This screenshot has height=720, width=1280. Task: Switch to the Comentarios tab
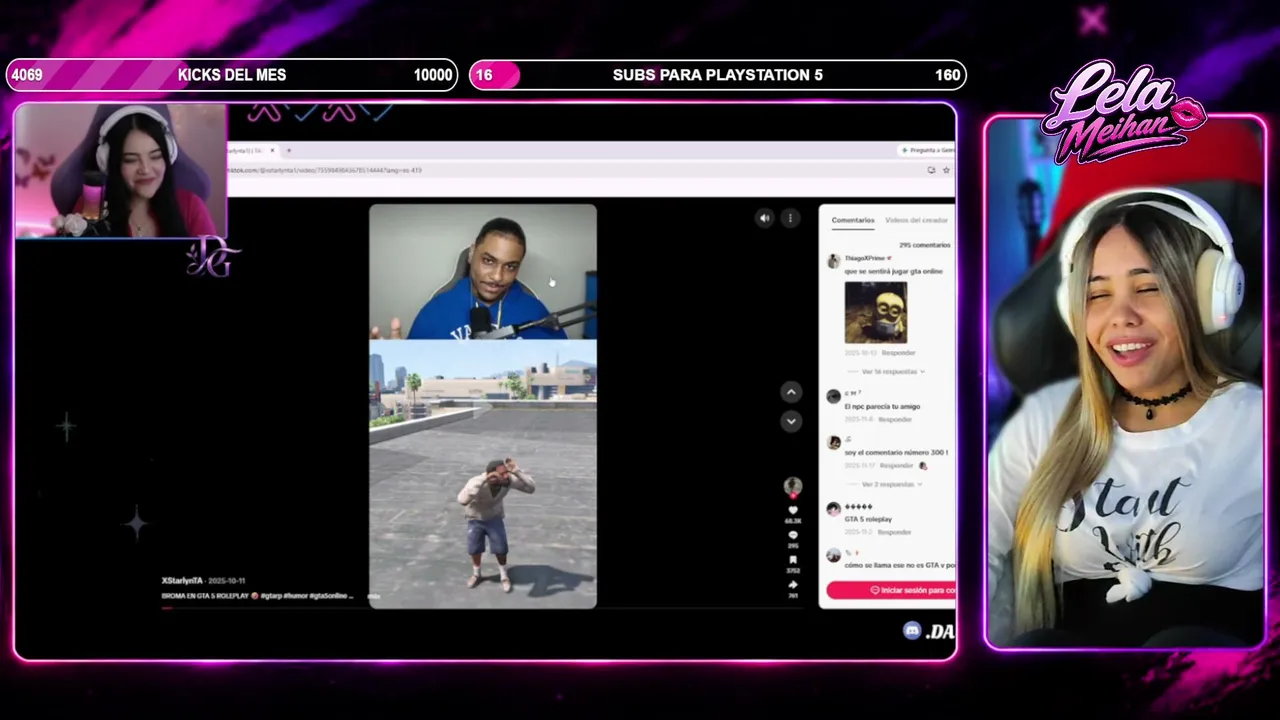pyautogui.click(x=853, y=220)
